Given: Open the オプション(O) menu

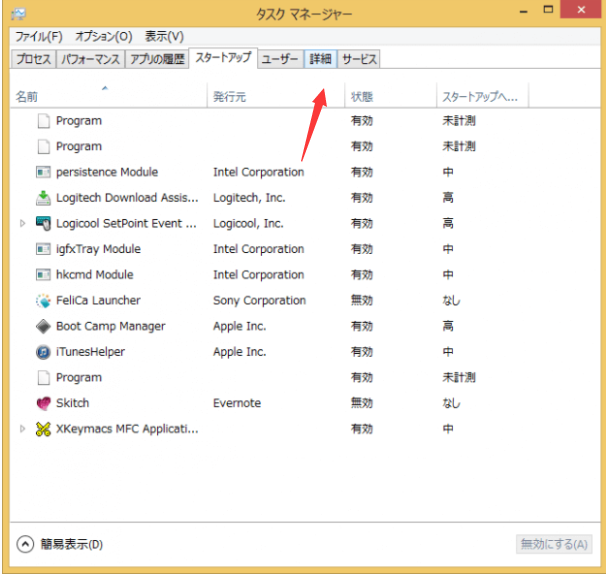Looking at the screenshot, I should [x=104, y=36].
